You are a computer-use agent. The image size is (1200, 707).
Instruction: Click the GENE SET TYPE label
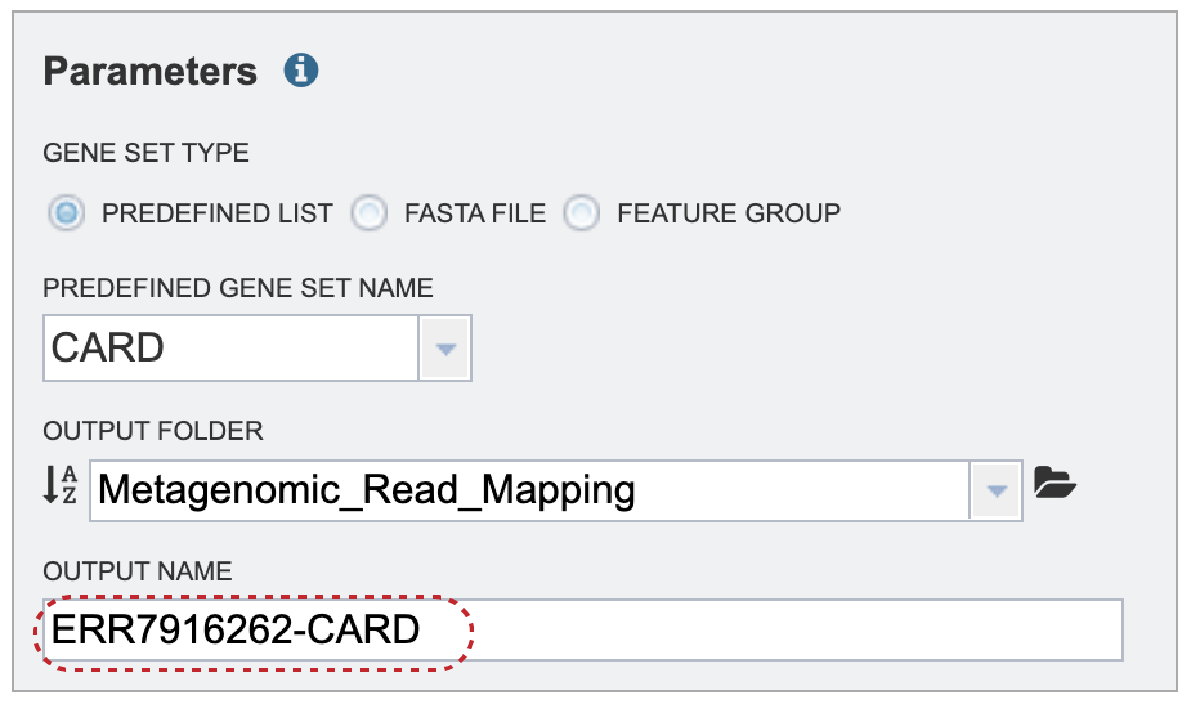coord(146,153)
